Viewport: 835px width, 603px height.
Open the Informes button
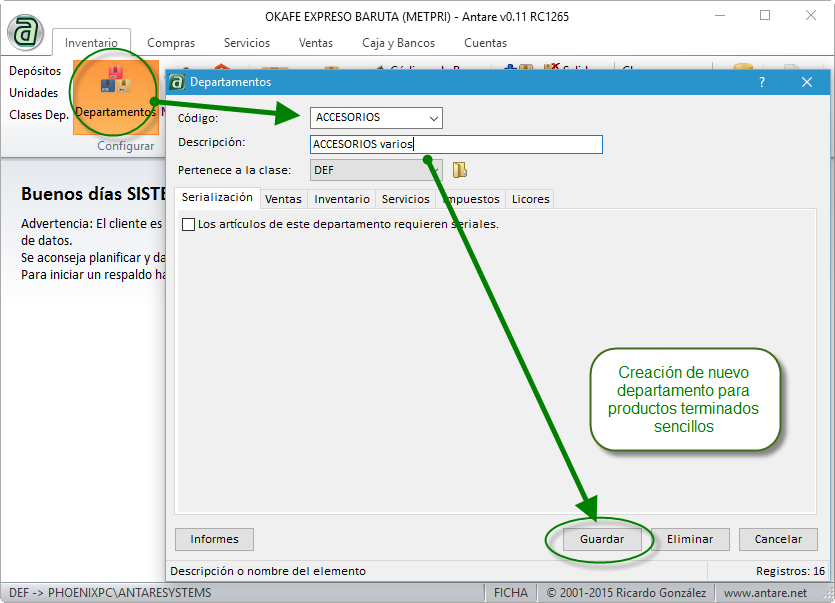pos(214,539)
